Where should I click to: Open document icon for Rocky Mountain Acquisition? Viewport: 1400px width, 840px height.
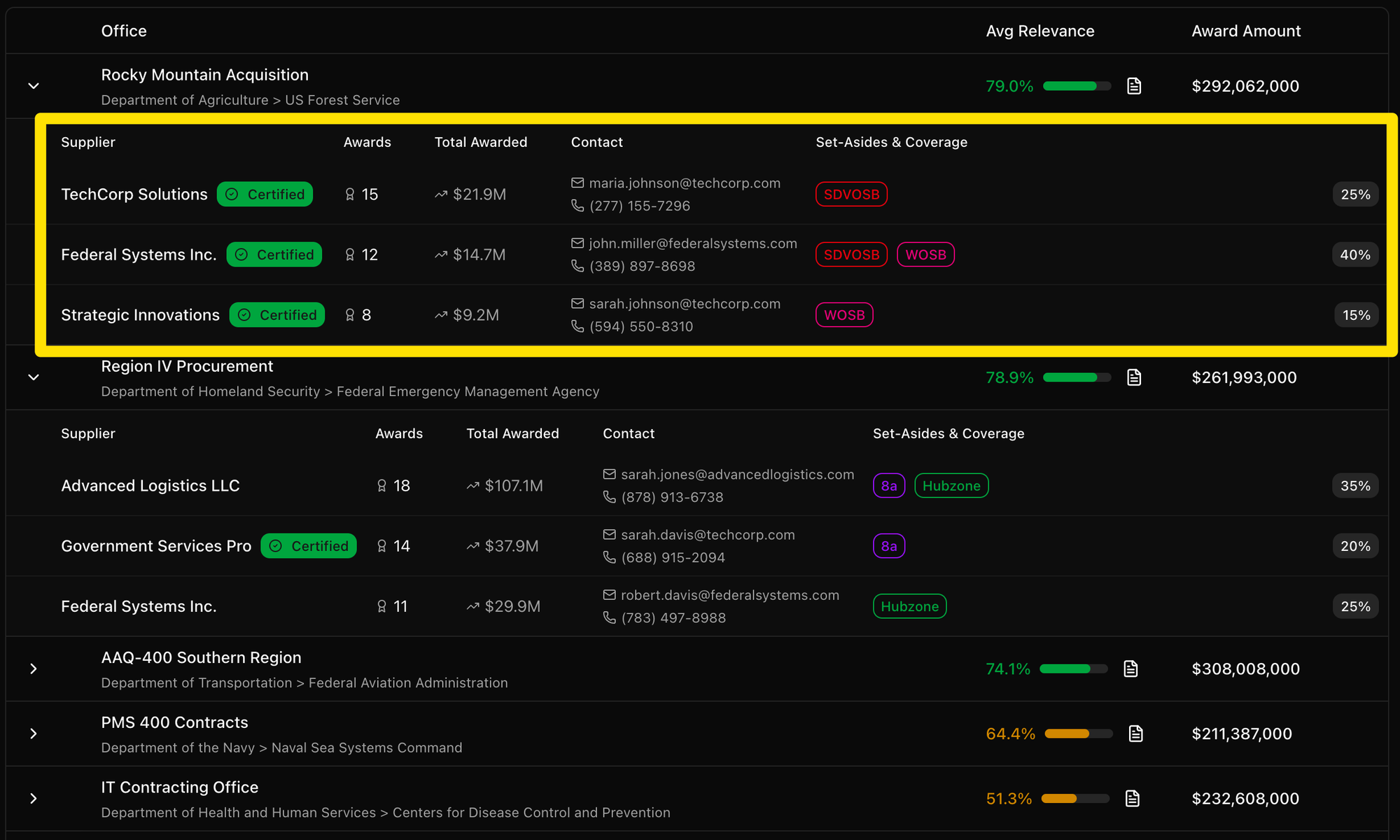click(x=1134, y=86)
